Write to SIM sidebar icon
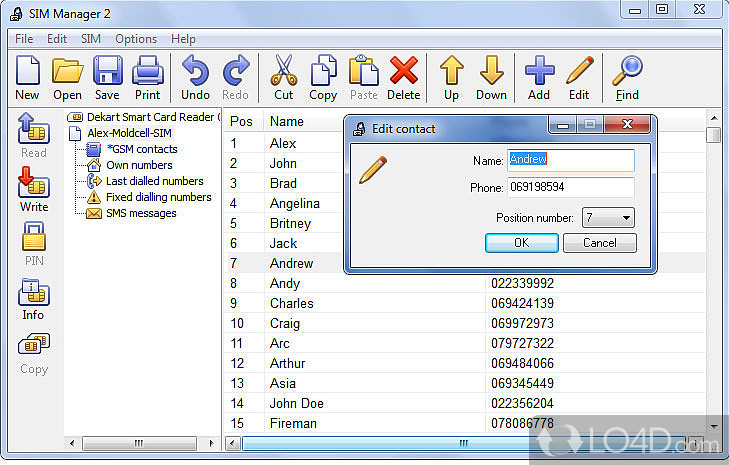This screenshot has height=465, width=729. pyautogui.click(x=34, y=187)
